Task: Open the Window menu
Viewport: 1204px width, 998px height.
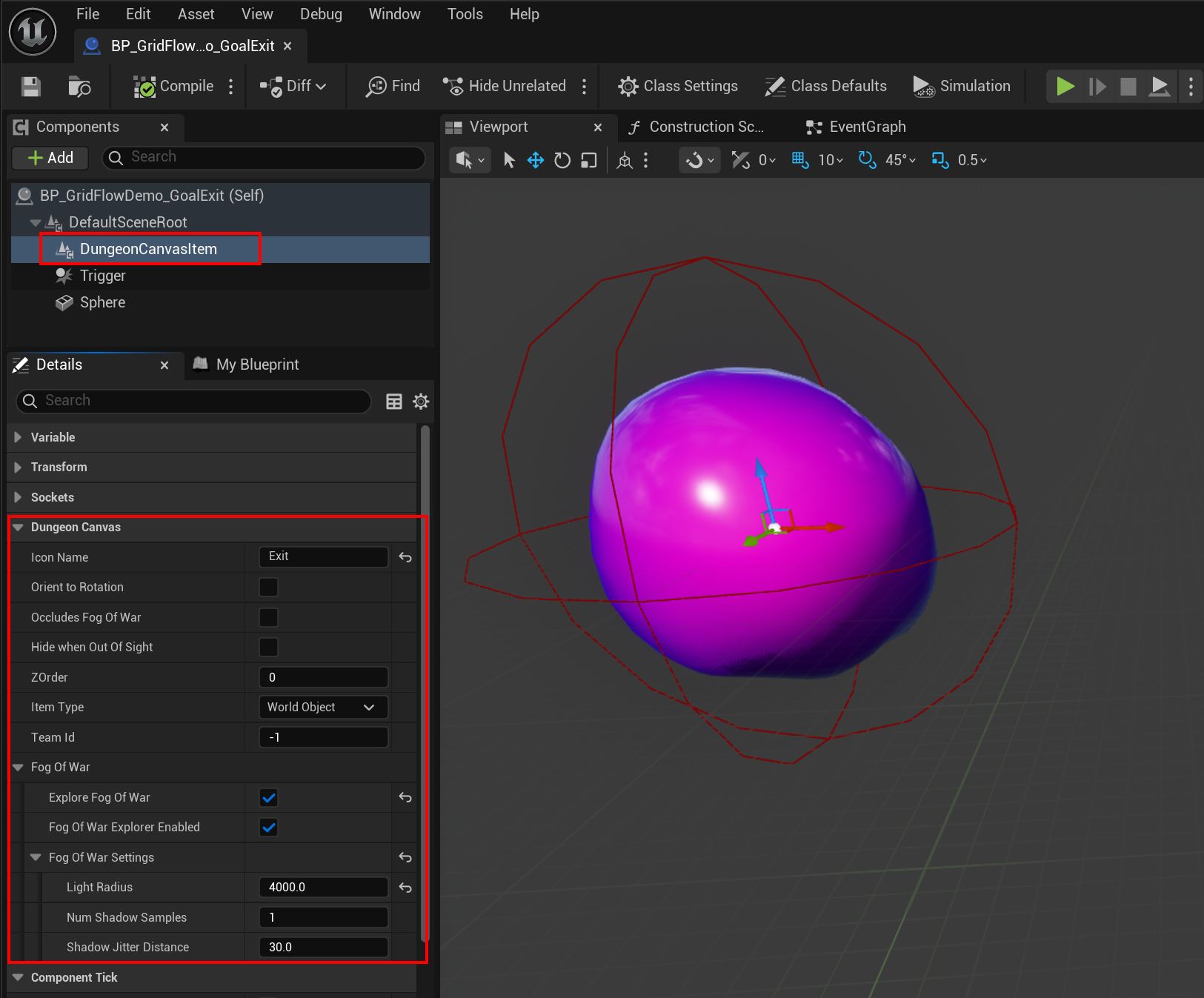Action: (394, 14)
